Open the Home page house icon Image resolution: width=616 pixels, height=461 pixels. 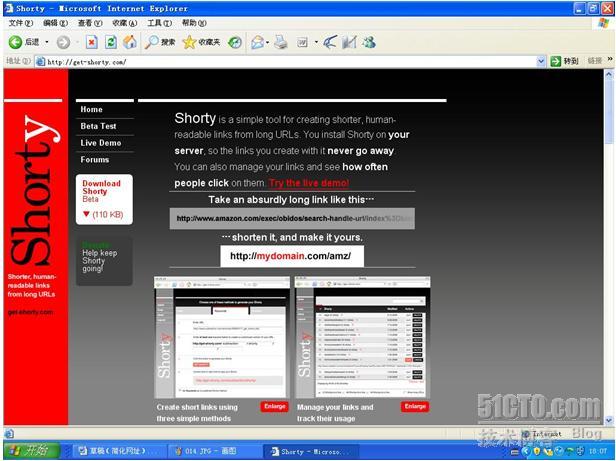130,42
